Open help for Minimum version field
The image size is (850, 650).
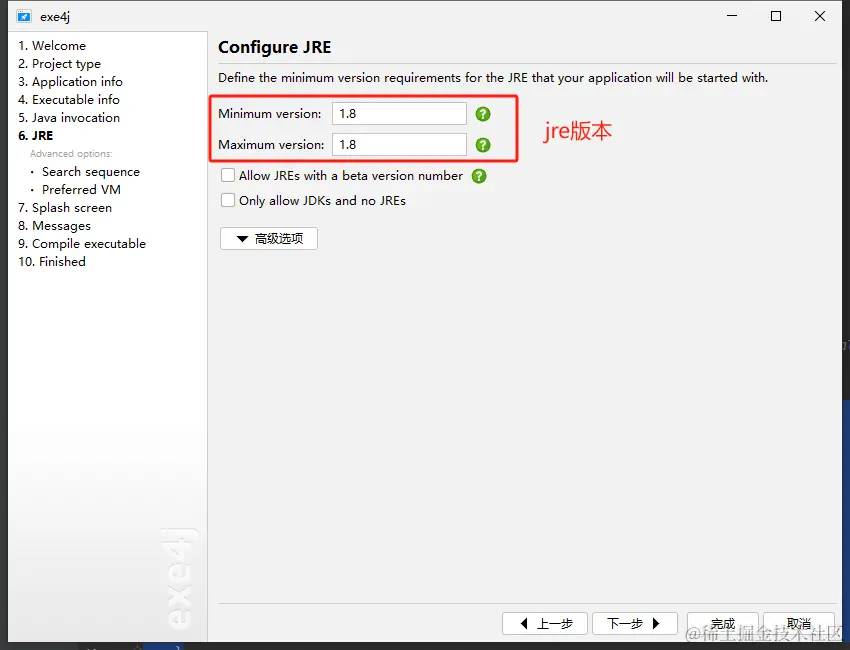482,114
